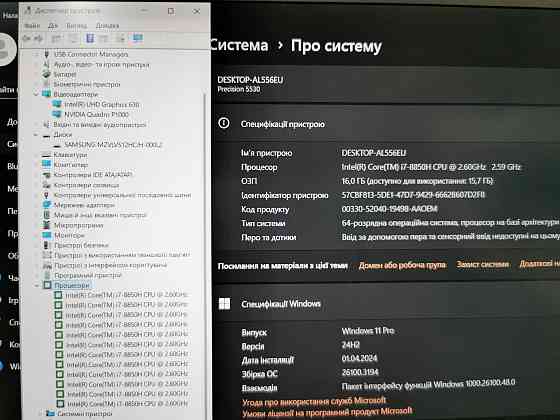Open the Домен або робоча група link

click(x=402, y=265)
